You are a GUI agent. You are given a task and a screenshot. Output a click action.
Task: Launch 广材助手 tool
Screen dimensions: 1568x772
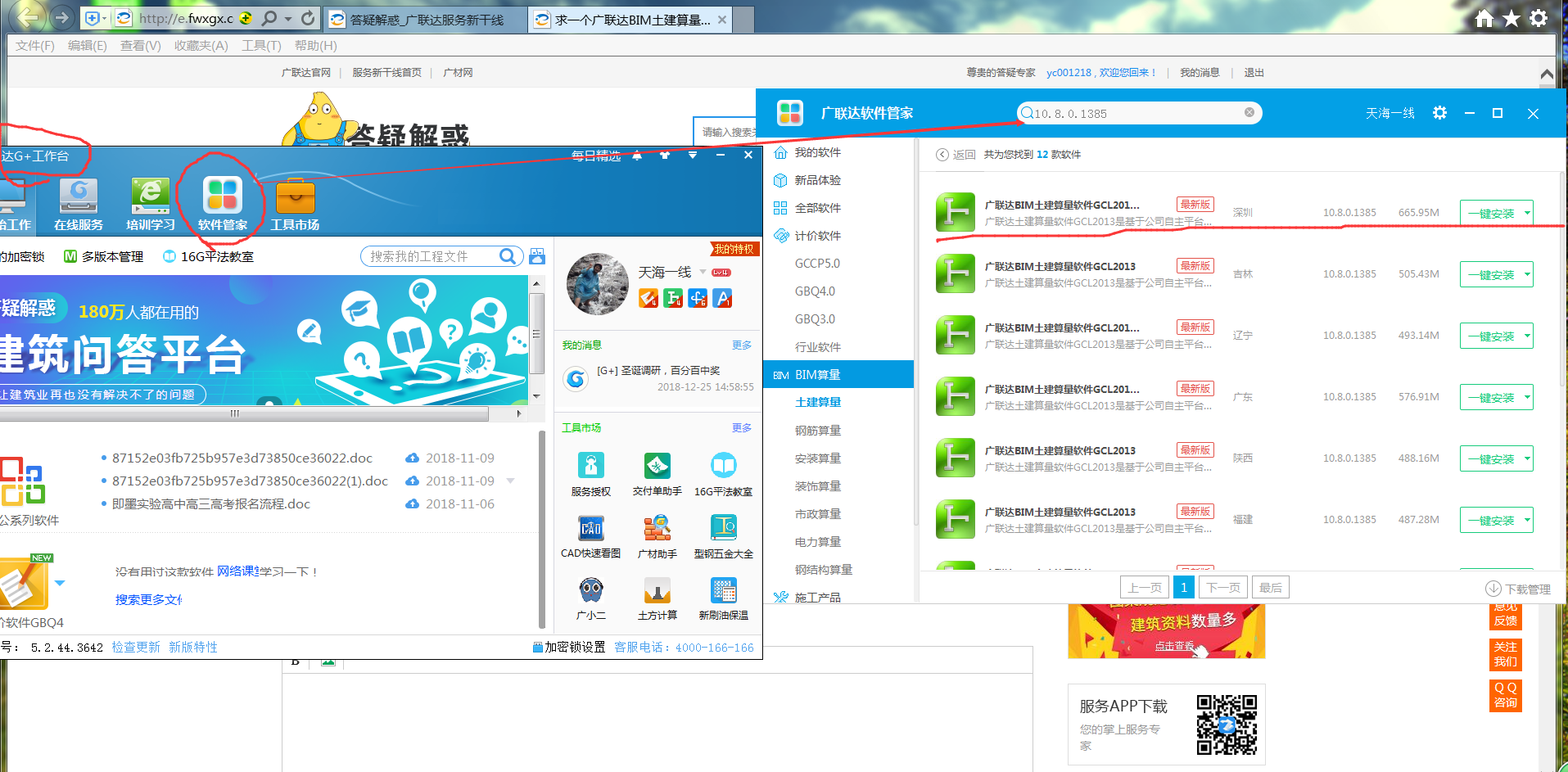tap(657, 536)
